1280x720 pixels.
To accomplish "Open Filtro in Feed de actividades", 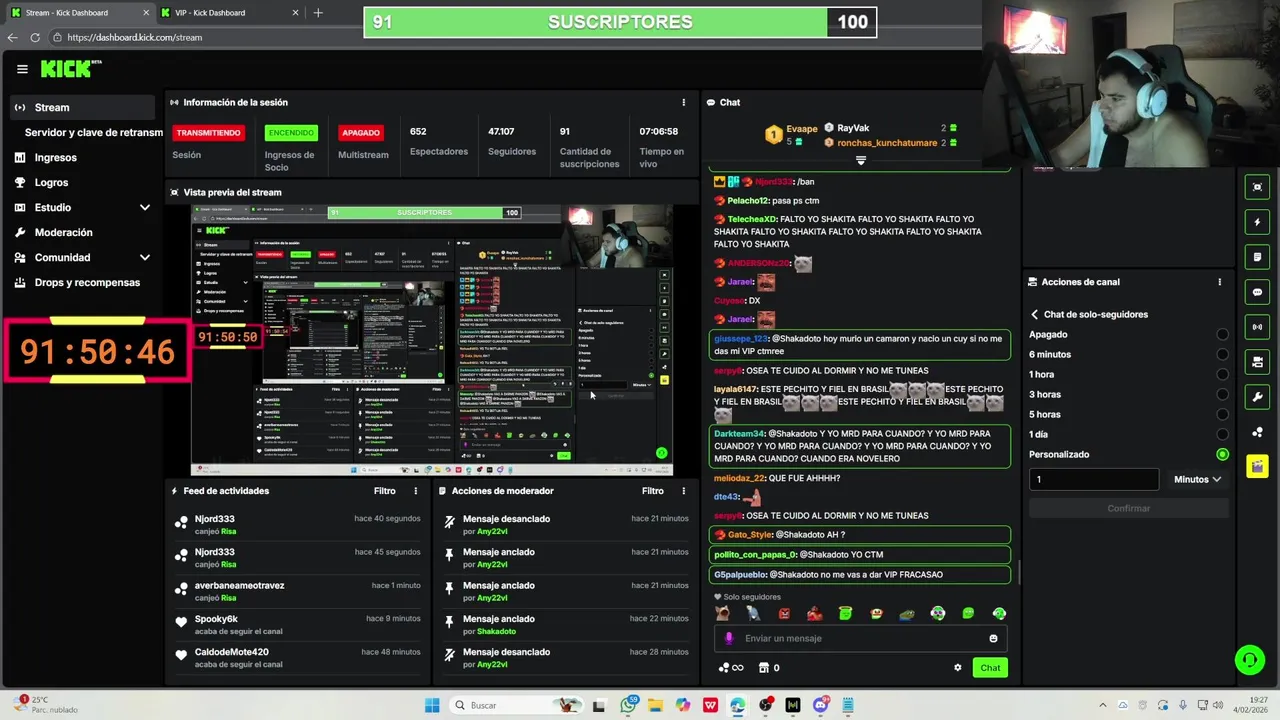I will 384,491.
